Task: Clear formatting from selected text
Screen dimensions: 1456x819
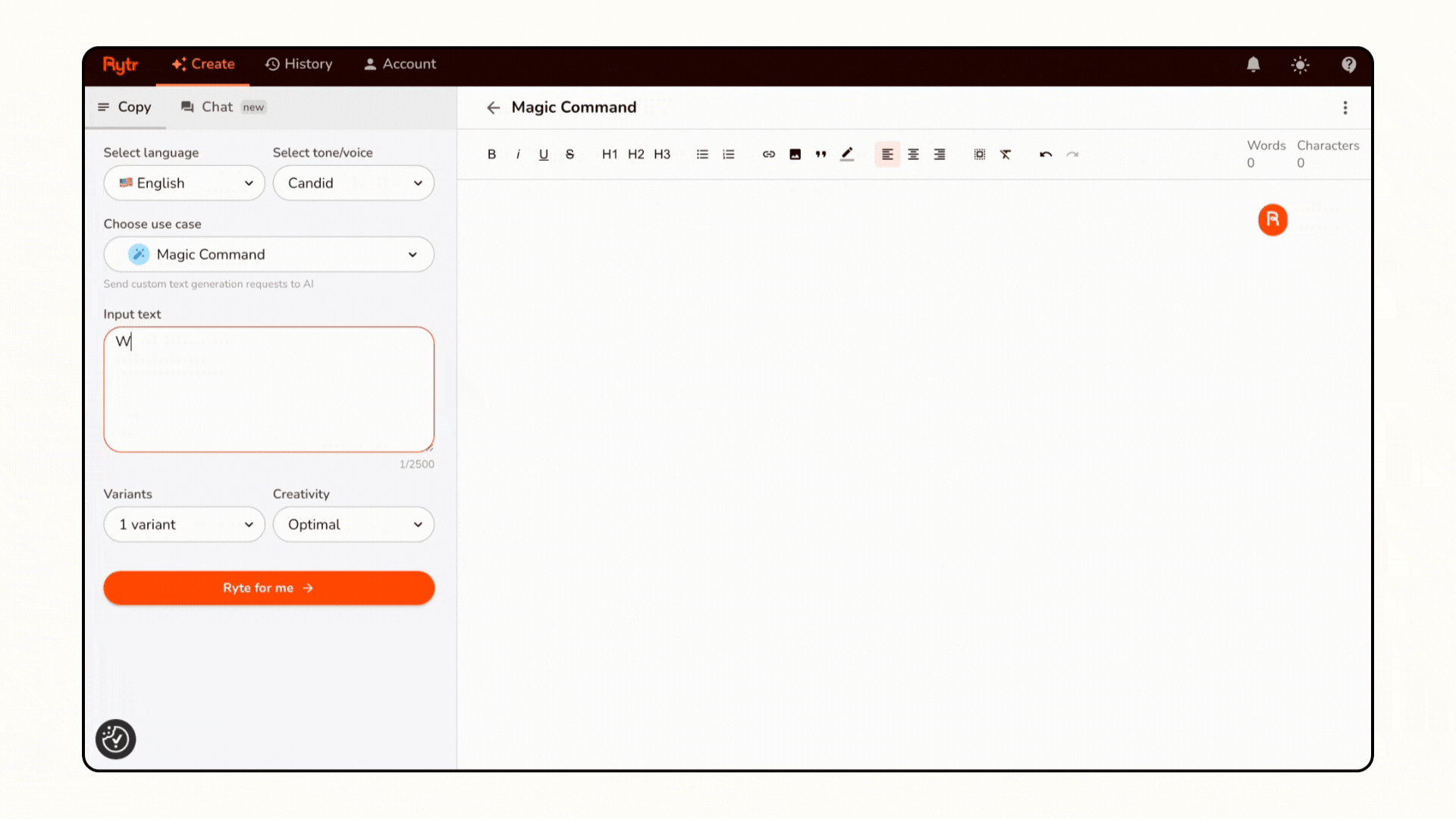Action: tap(1006, 154)
